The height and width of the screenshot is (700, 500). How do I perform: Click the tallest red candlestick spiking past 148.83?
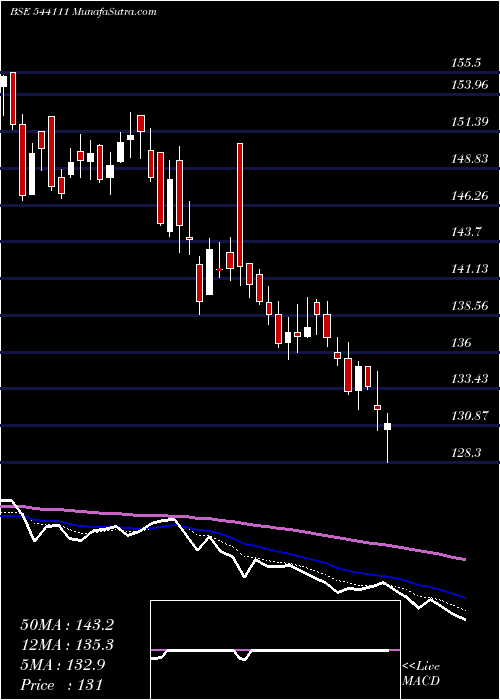click(x=240, y=205)
